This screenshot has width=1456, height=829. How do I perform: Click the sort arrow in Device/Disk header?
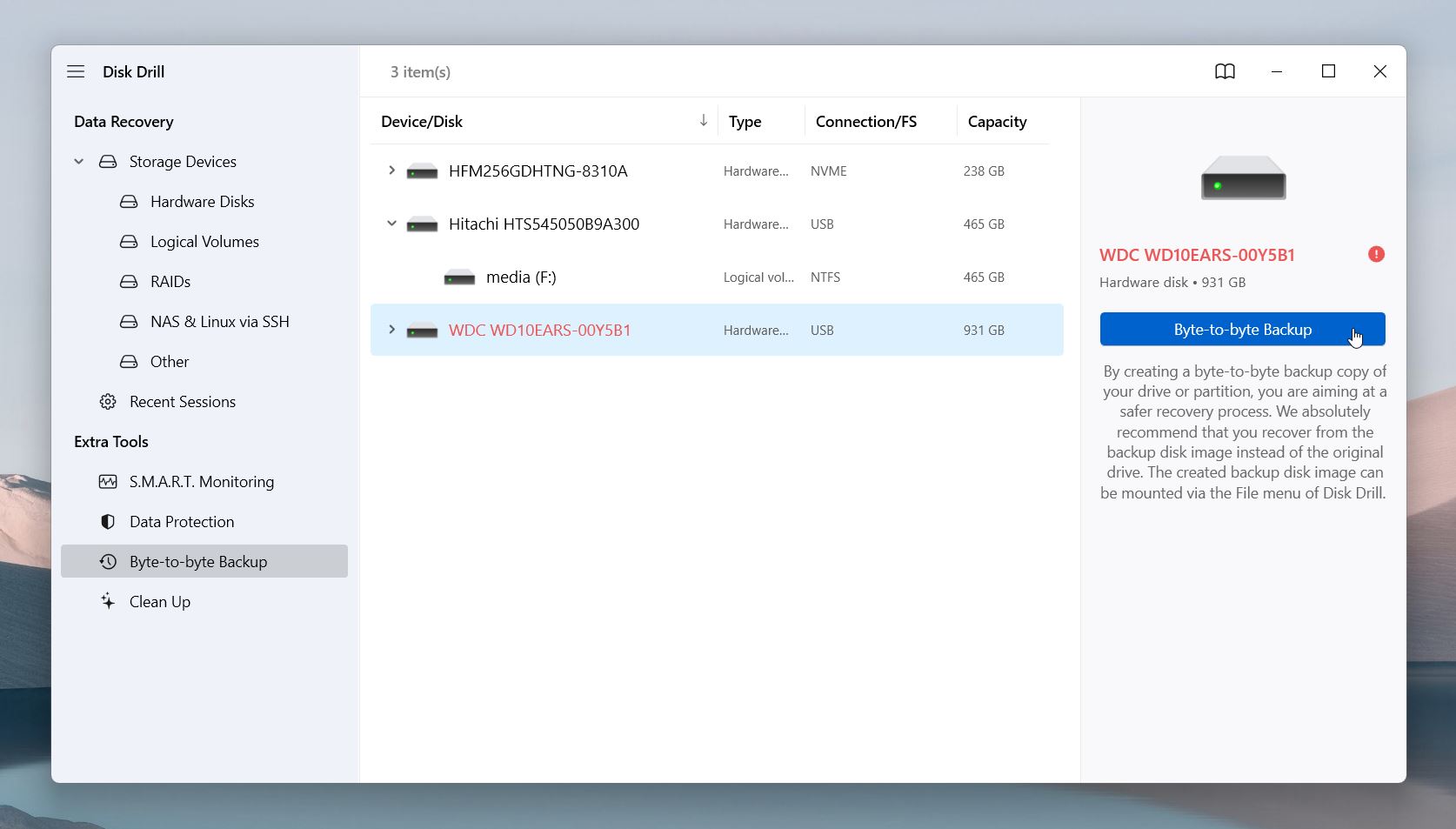coord(703,121)
